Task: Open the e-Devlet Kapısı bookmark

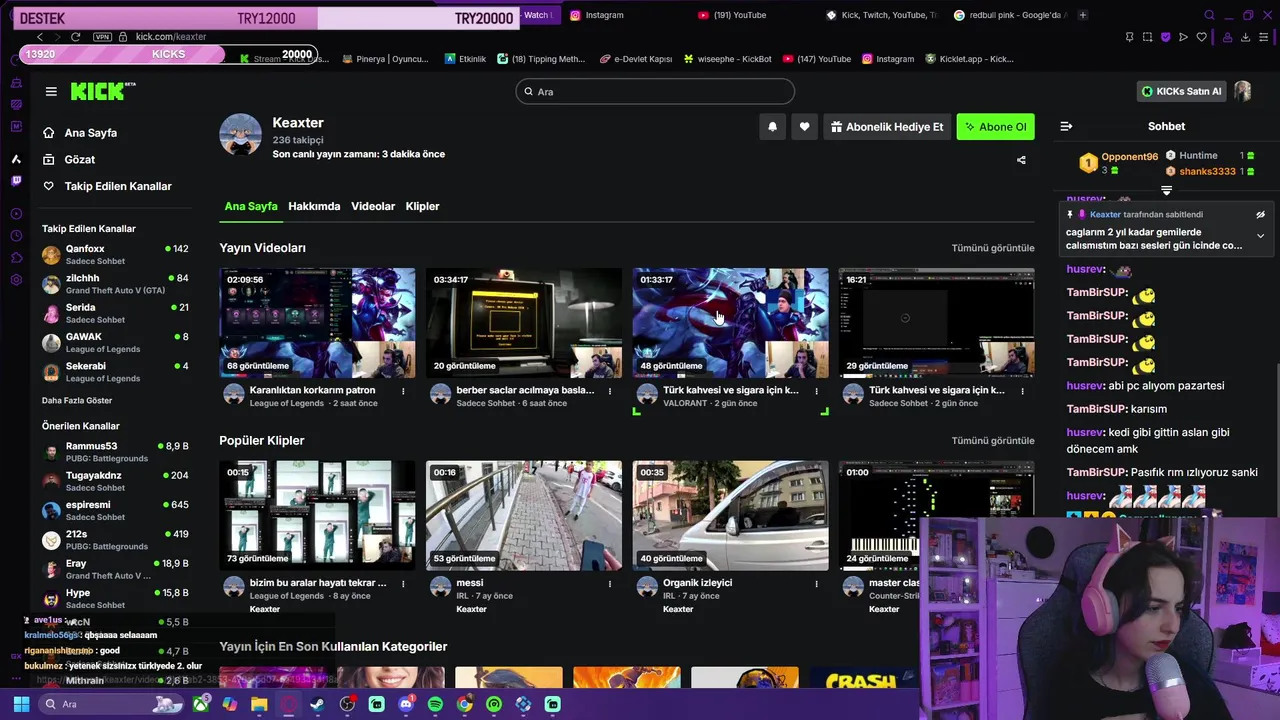Action: pyautogui.click(x=635, y=59)
